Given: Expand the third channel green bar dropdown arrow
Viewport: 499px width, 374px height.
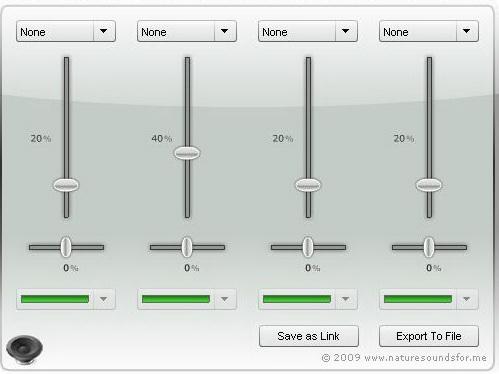Looking at the screenshot, I should 346,299.
